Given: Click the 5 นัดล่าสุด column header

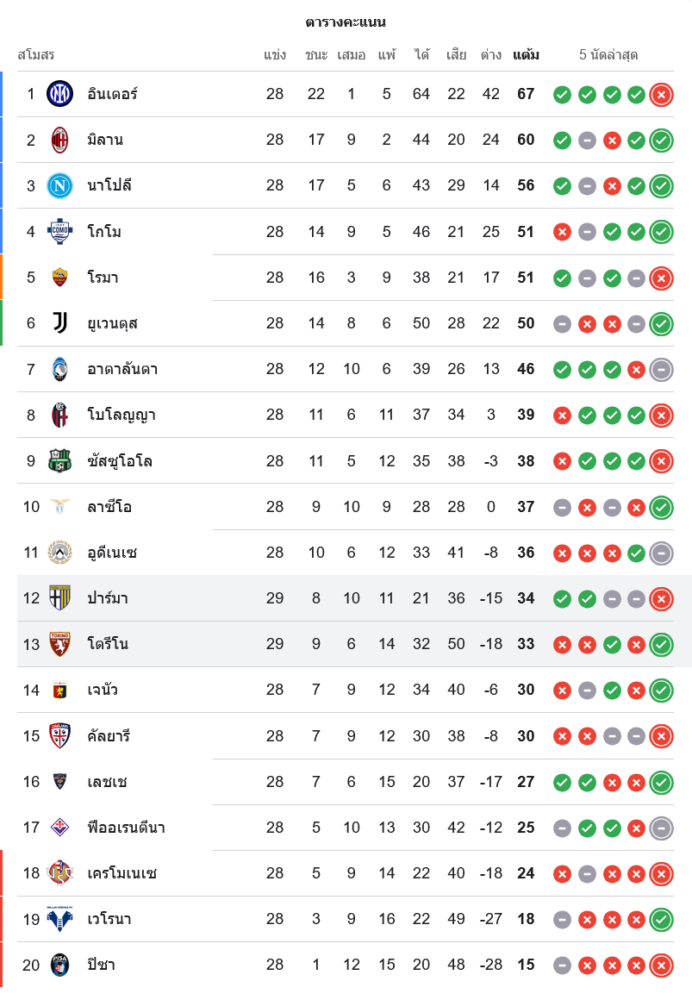Looking at the screenshot, I should [x=608, y=55].
